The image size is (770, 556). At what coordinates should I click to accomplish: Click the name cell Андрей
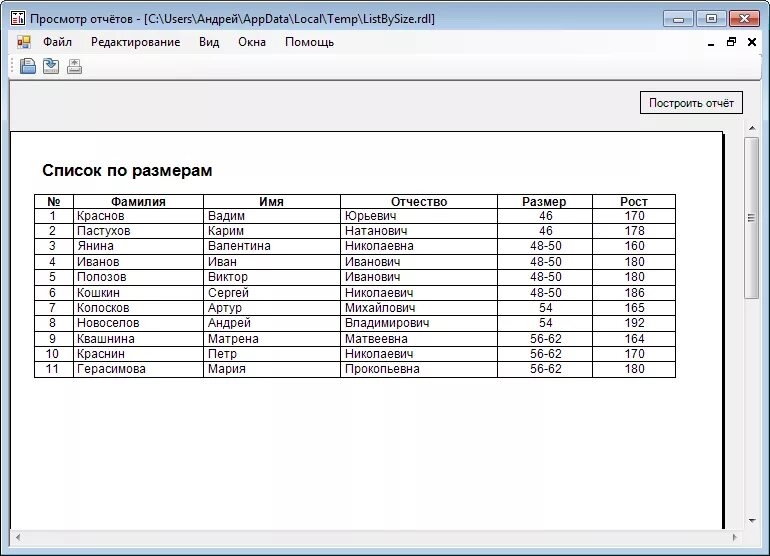[x=272, y=323]
